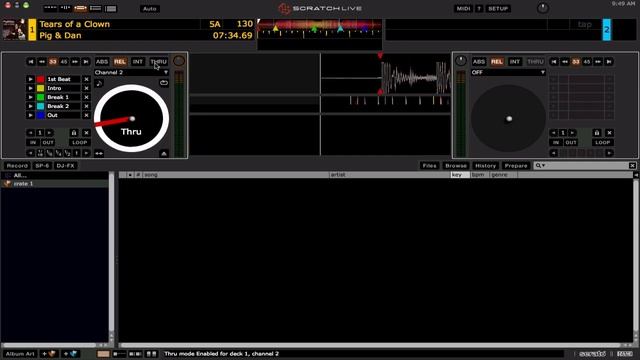
Task: Open the Channel 2 dropdown on left deck
Action: 131,72
